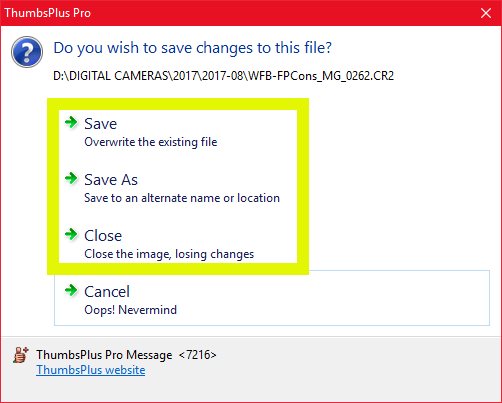The width and height of the screenshot is (502, 403).
Task: Click 'Close the image, losing changes' text
Action: 169,254
